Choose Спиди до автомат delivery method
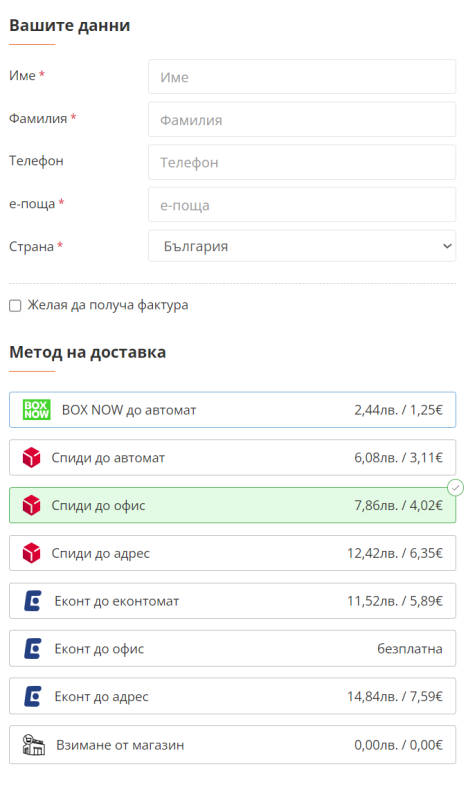The image size is (468, 800). (232, 458)
